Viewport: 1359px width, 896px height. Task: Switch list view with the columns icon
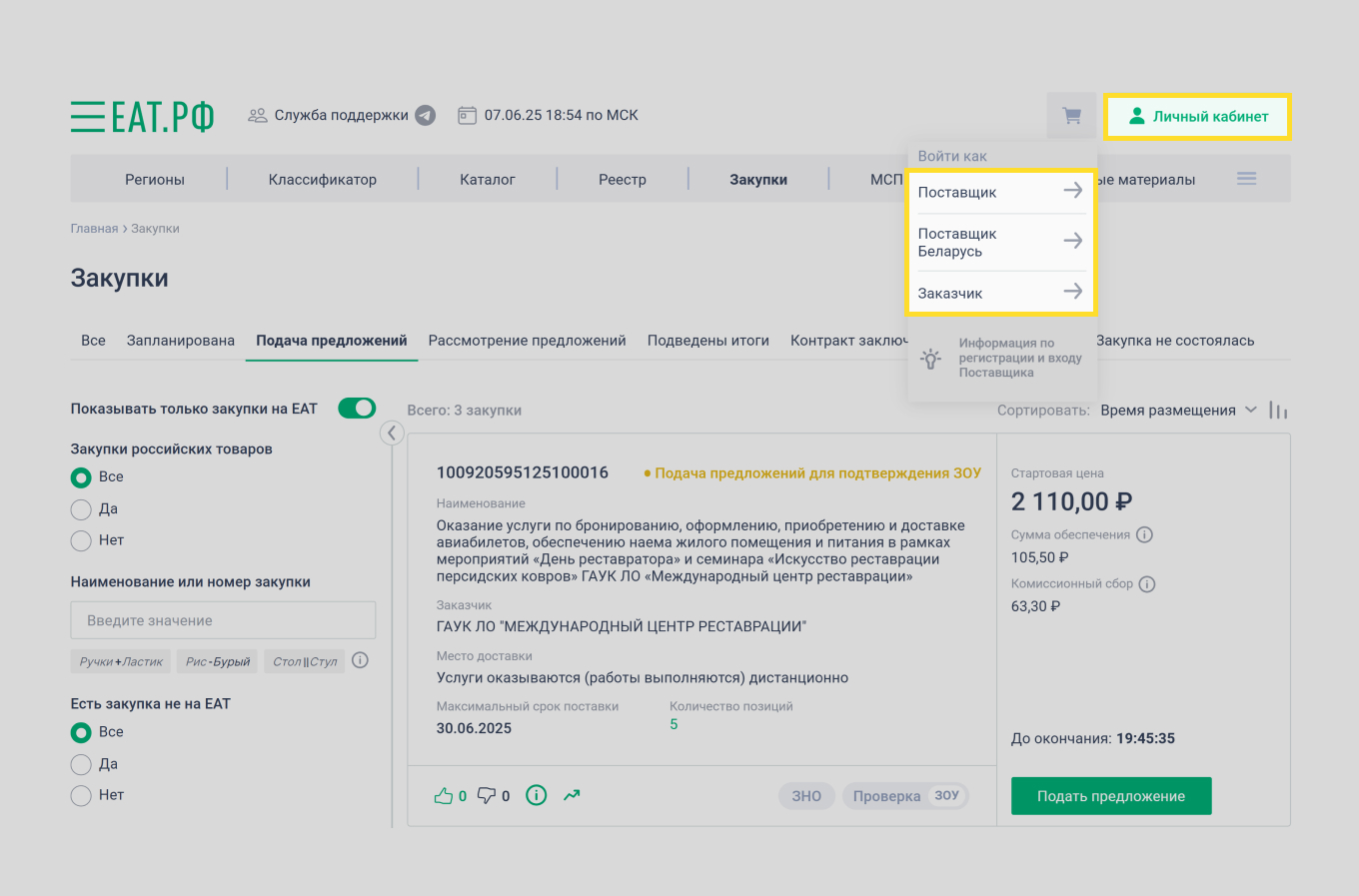coord(1278,410)
